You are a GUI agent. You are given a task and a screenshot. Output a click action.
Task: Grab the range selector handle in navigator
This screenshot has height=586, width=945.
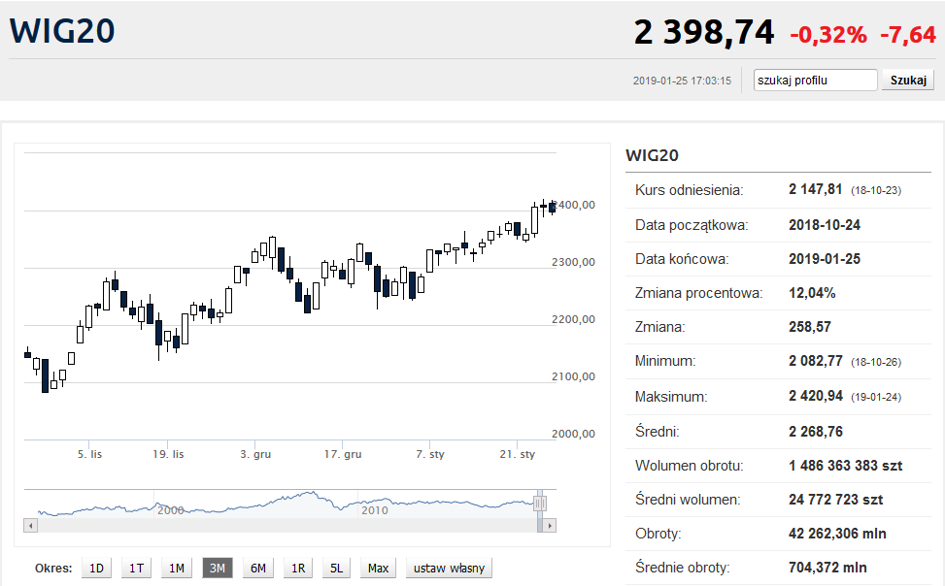click(540, 504)
